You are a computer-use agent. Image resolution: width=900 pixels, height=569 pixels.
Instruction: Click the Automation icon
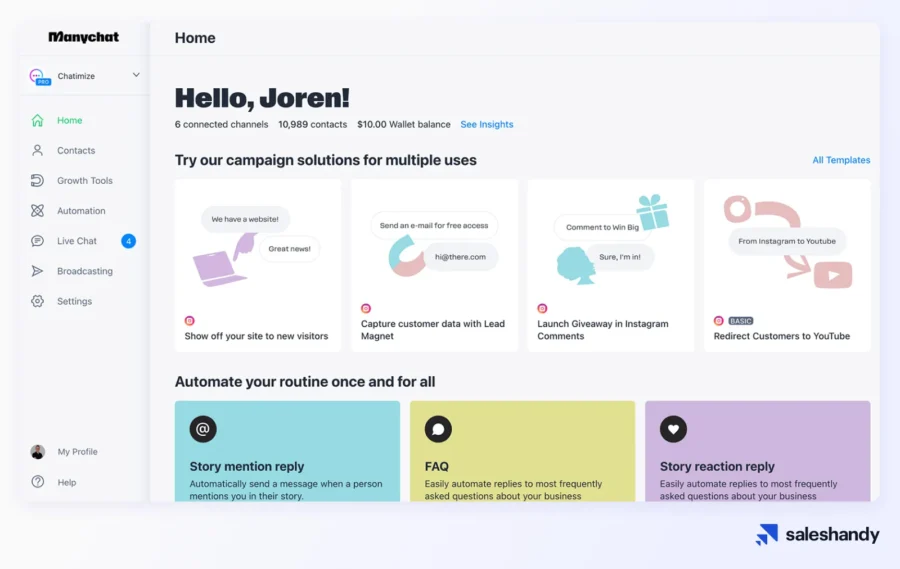[x=37, y=211]
